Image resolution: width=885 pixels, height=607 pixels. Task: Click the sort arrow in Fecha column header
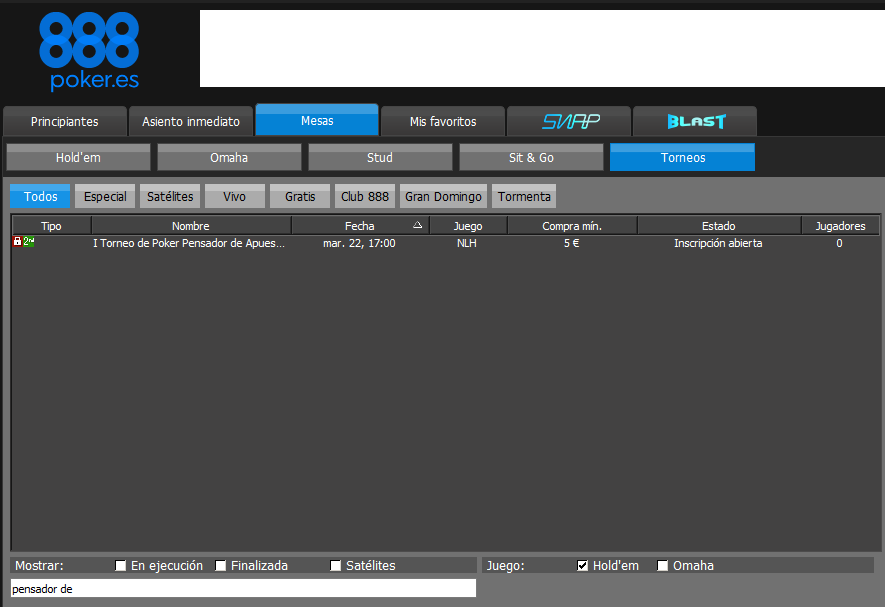418,226
